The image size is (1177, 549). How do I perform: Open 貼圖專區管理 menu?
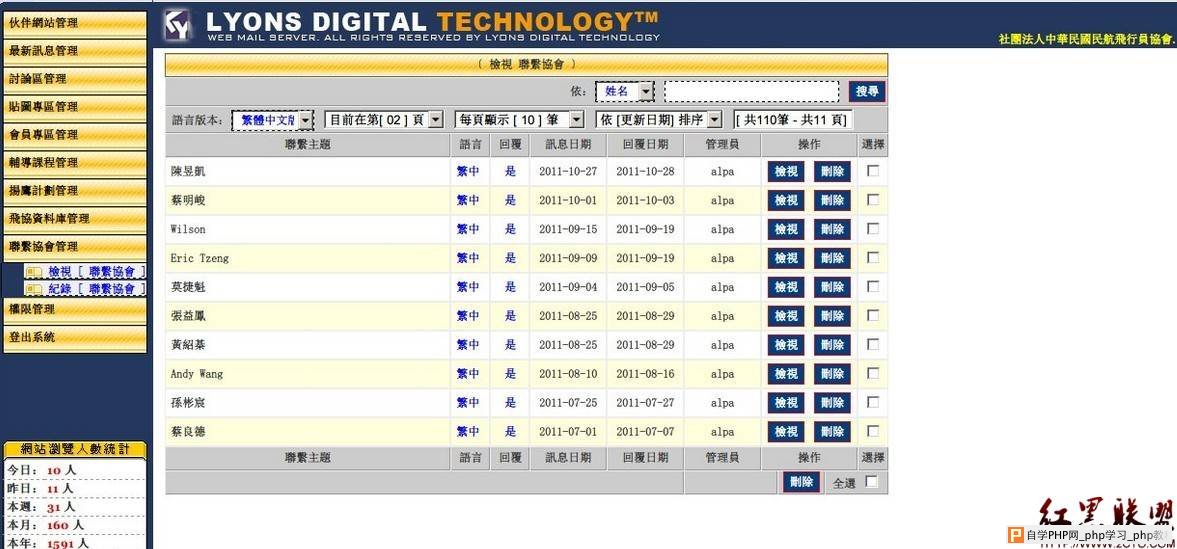tap(74, 107)
